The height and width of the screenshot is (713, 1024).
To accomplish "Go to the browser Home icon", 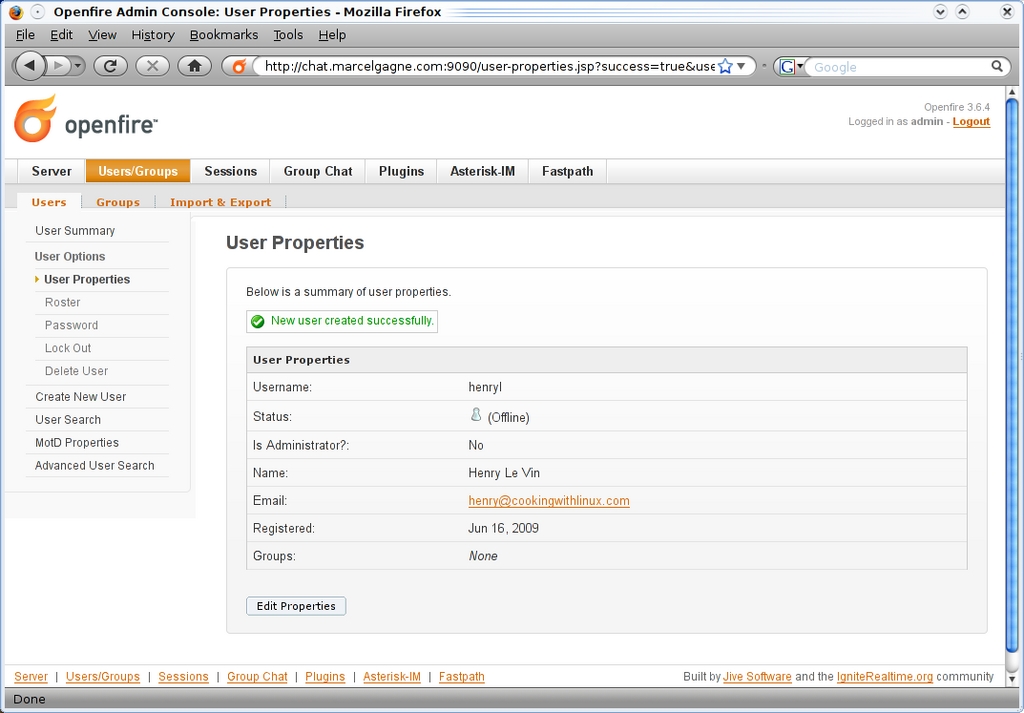I will pos(194,66).
